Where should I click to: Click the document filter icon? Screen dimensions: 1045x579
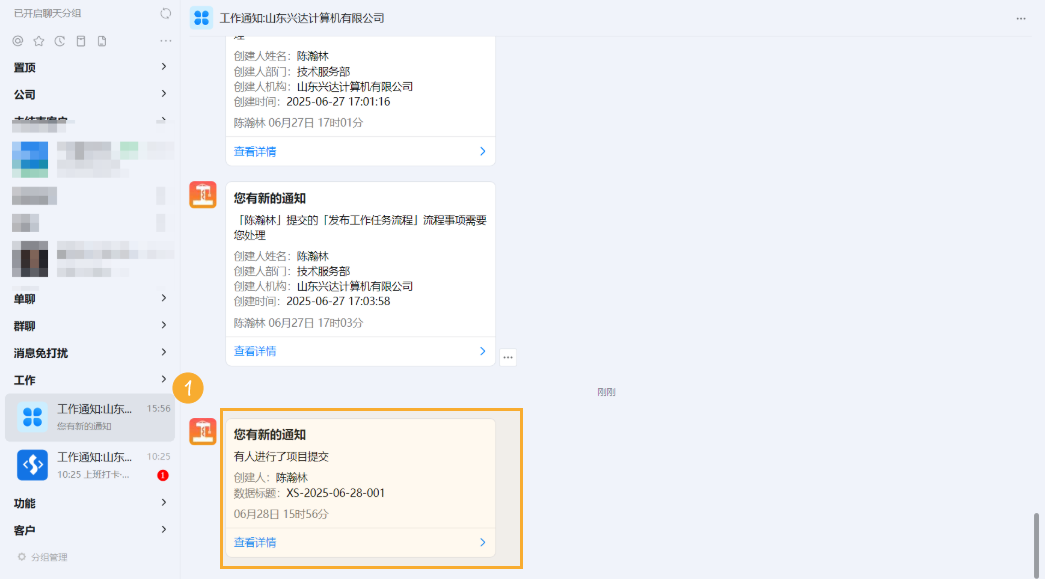(102, 40)
